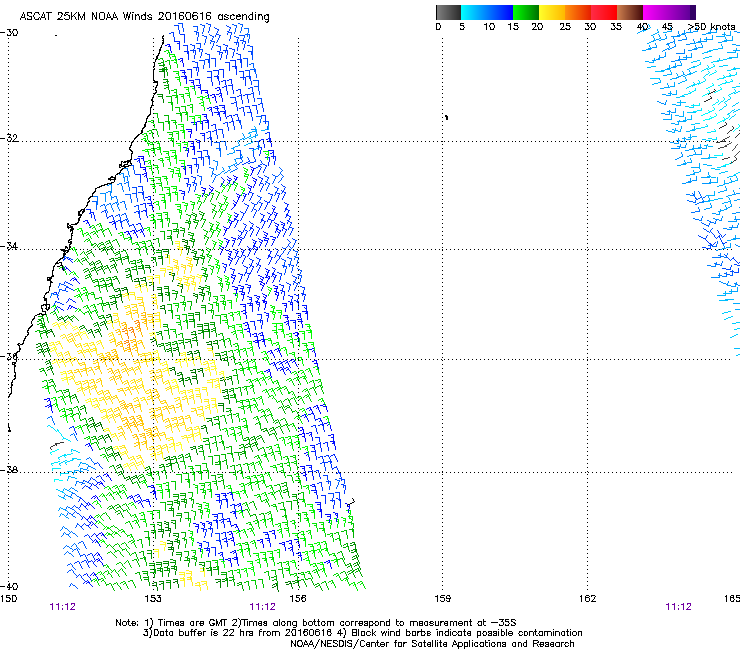Click the magenta 40–45 knots legend segment
The image size is (740, 650).
(656, 12)
